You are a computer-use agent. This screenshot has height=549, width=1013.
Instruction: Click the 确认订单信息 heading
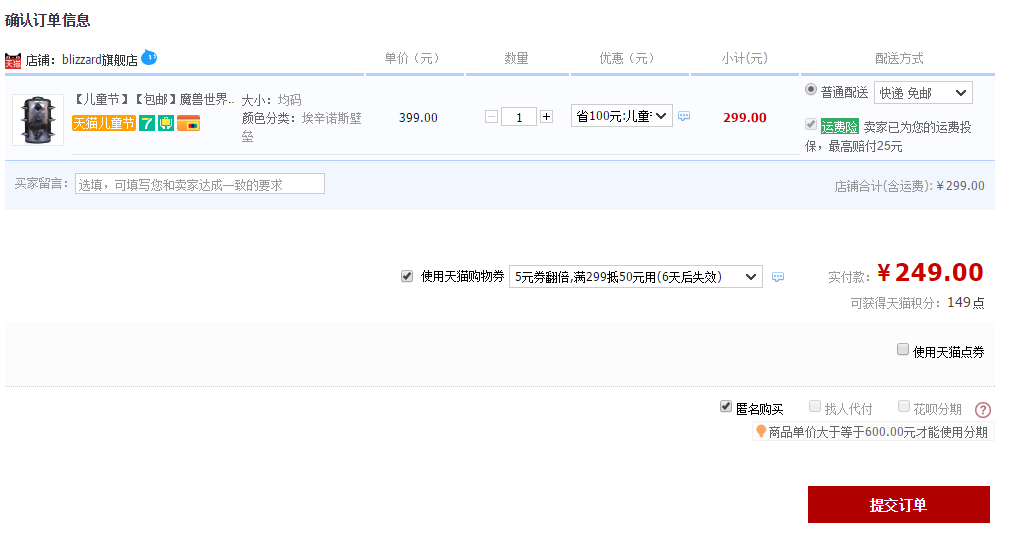48,20
